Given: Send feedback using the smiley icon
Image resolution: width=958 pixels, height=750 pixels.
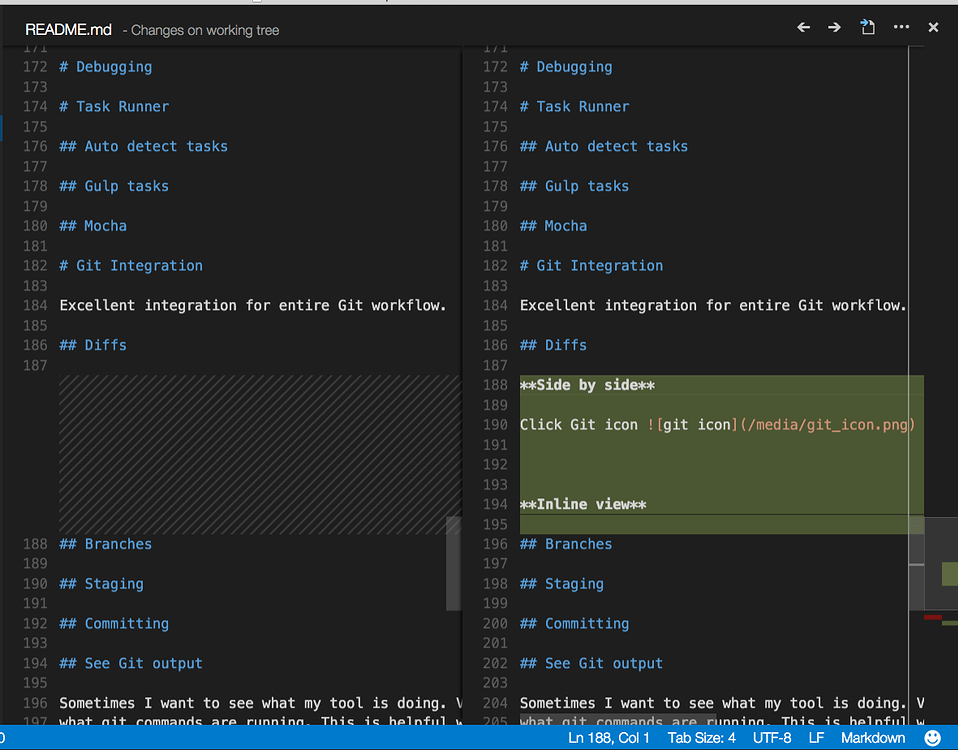Looking at the screenshot, I should click(x=930, y=738).
